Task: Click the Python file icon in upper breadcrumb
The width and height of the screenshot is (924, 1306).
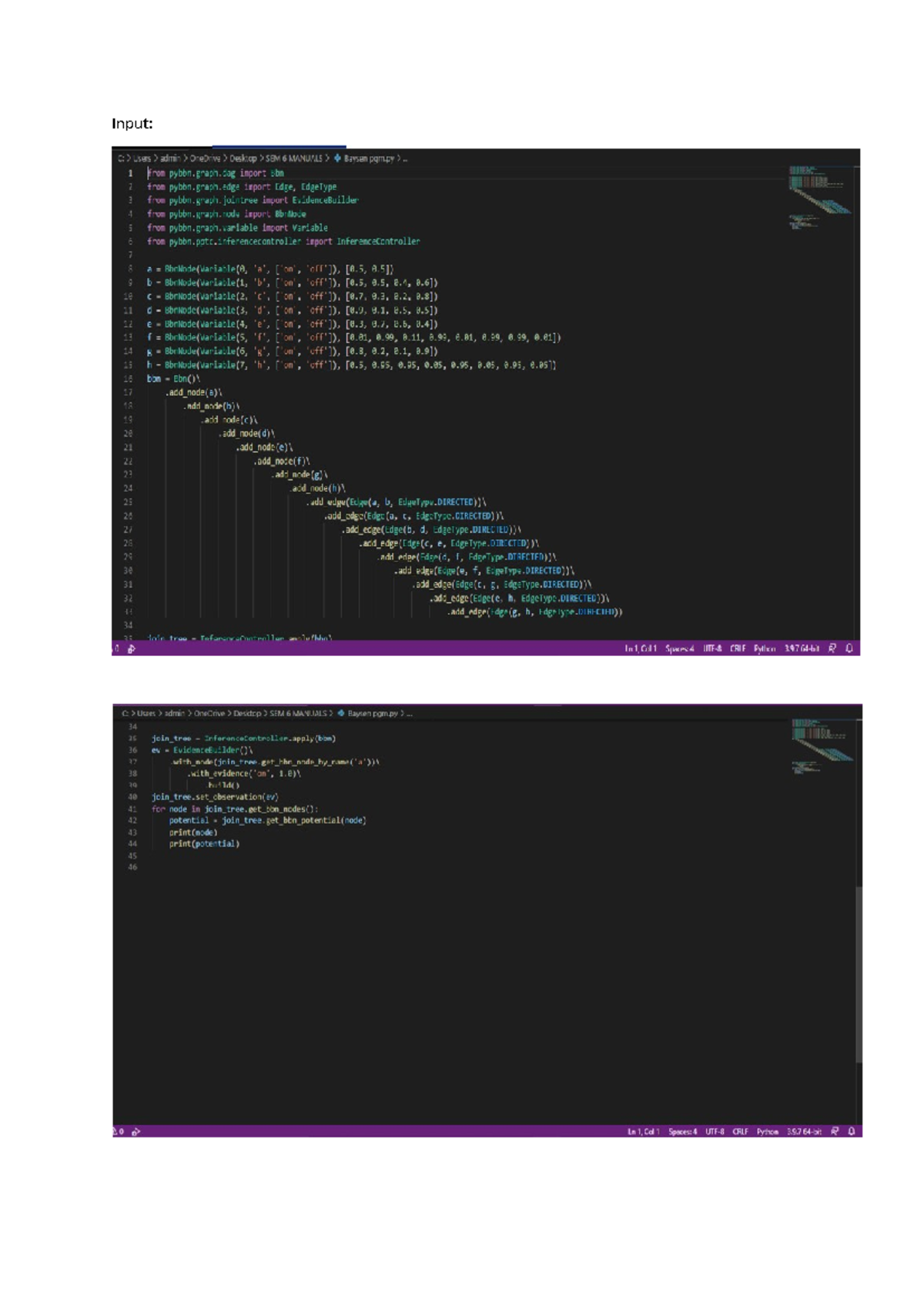Action: click(x=337, y=158)
